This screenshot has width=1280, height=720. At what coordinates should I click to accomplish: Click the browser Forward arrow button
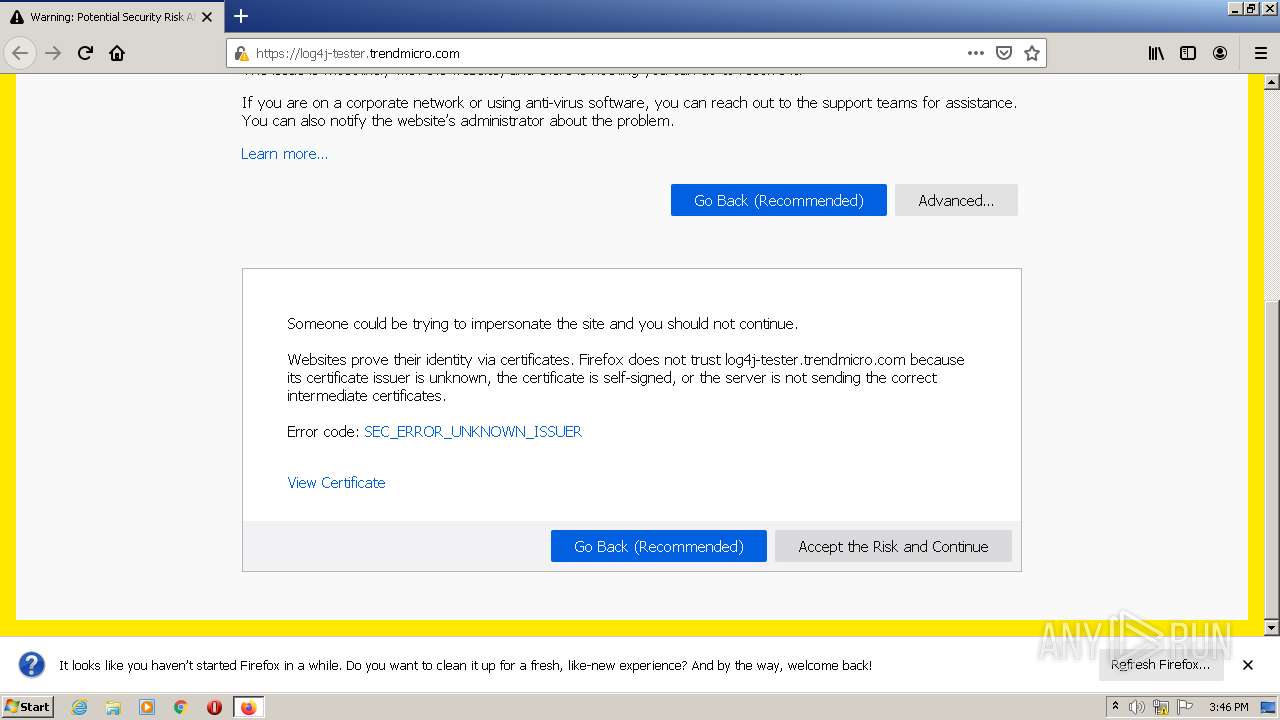(x=53, y=53)
